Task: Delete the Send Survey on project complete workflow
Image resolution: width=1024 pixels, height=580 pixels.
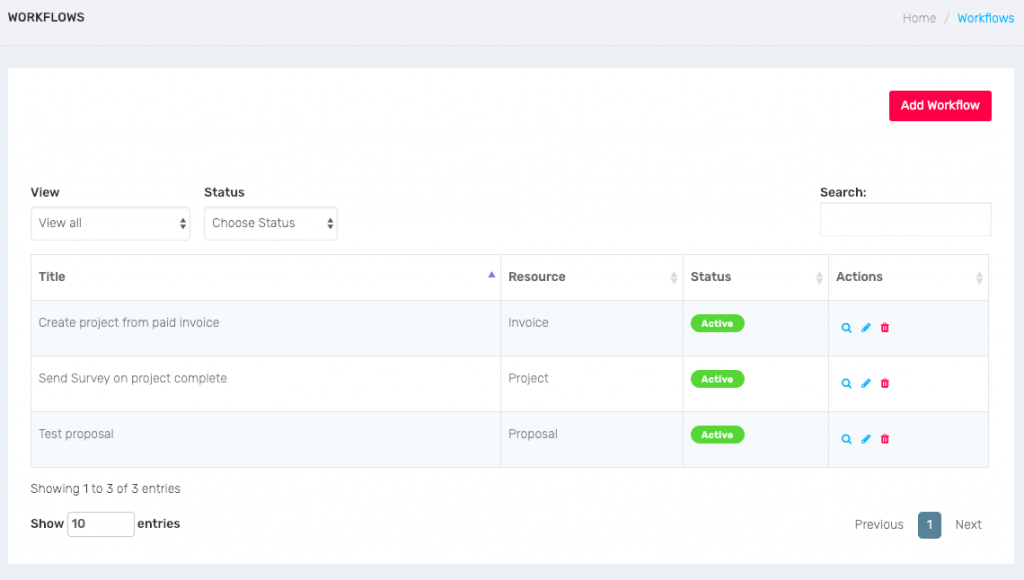Action: [885, 383]
